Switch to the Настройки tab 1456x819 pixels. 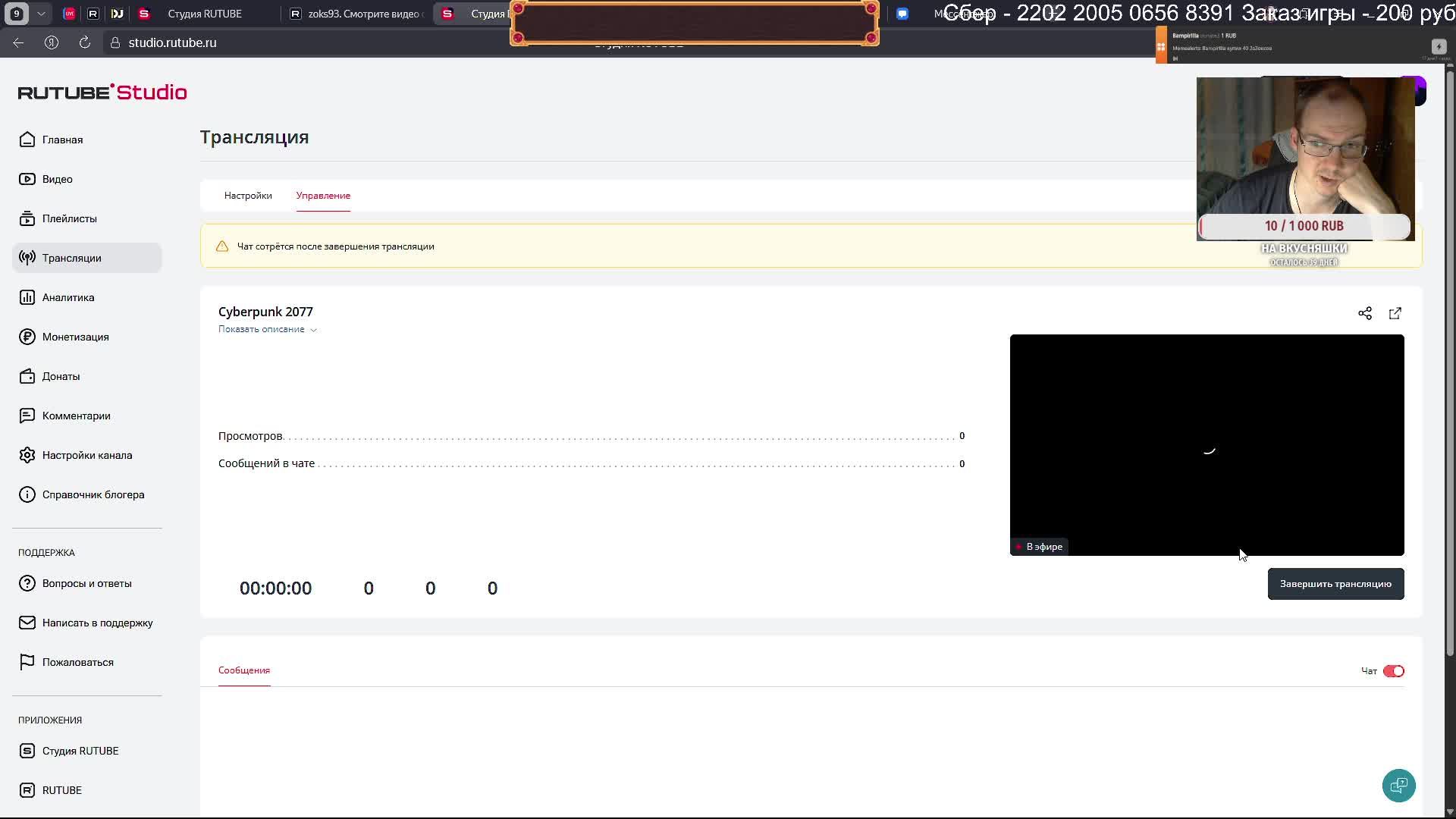coord(248,196)
